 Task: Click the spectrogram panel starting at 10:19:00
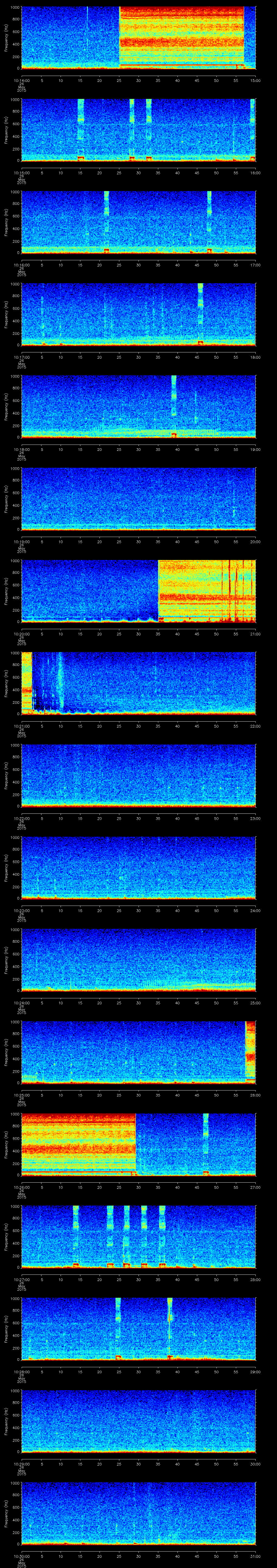[139, 499]
